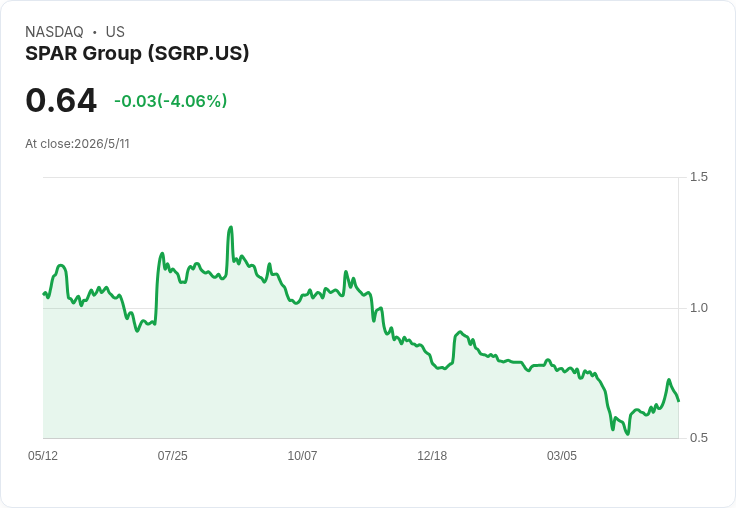This screenshot has width=736, height=508.
Task: Click the lowest dip of the price line
Action: click(x=628, y=434)
